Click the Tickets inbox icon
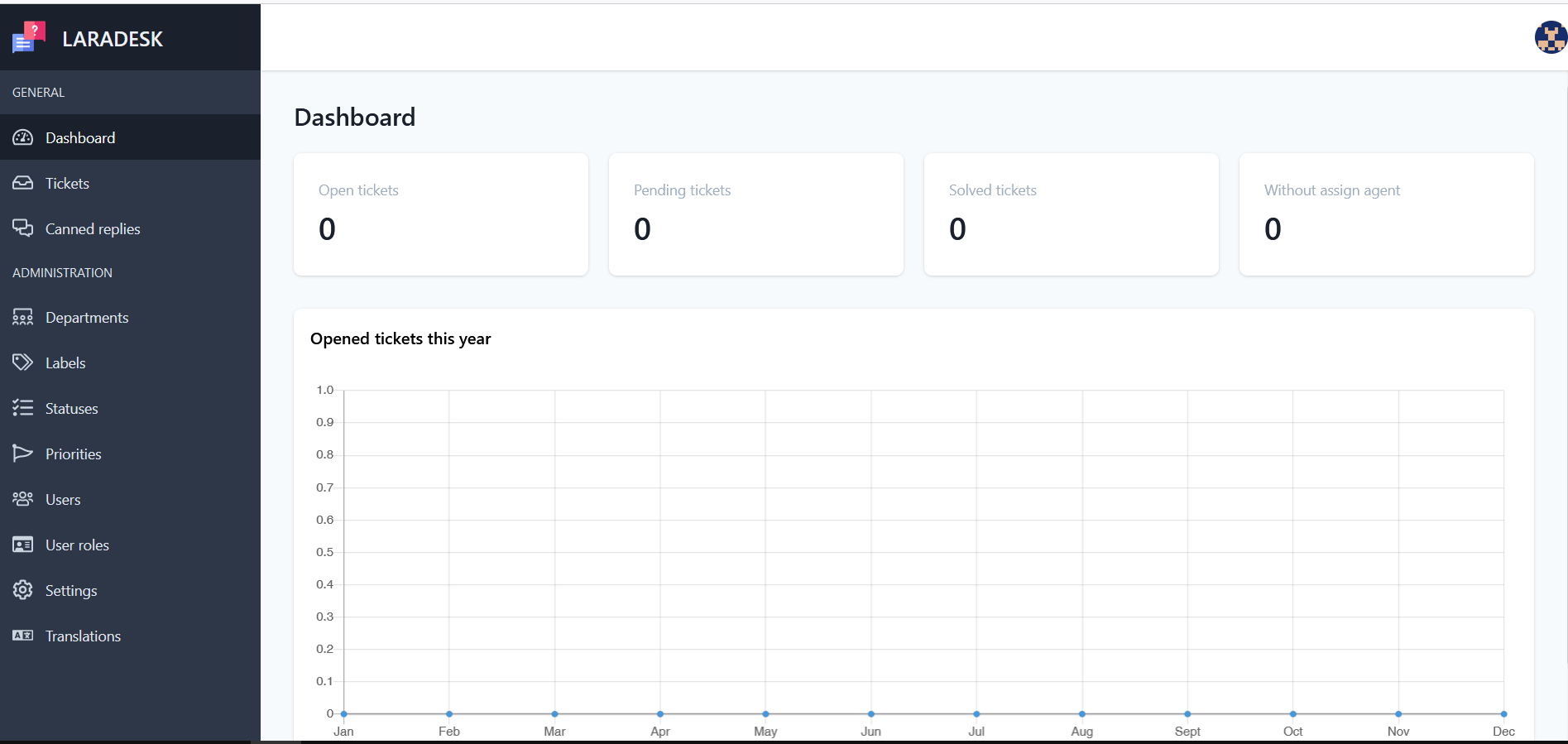This screenshot has height=744, width=1568. click(x=22, y=183)
